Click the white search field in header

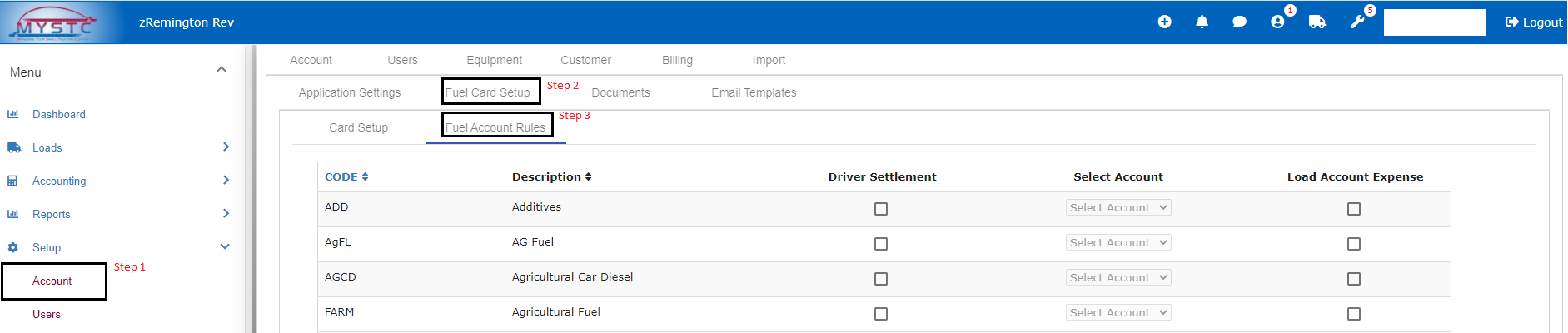point(1434,22)
